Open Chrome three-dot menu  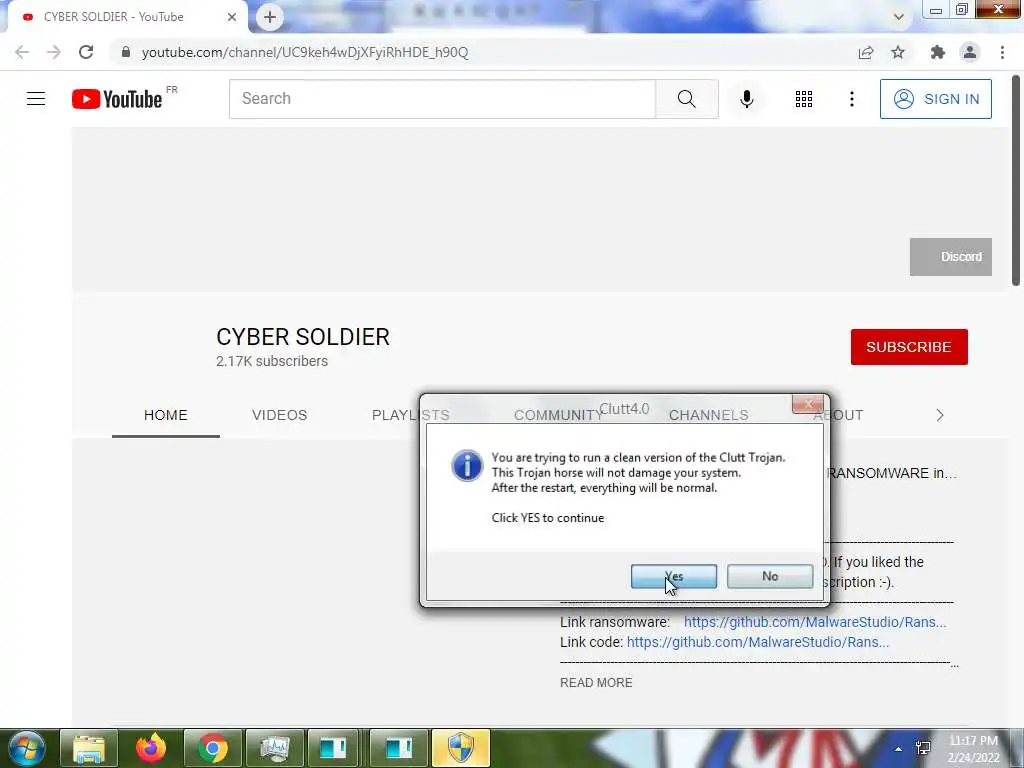(1002, 52)
